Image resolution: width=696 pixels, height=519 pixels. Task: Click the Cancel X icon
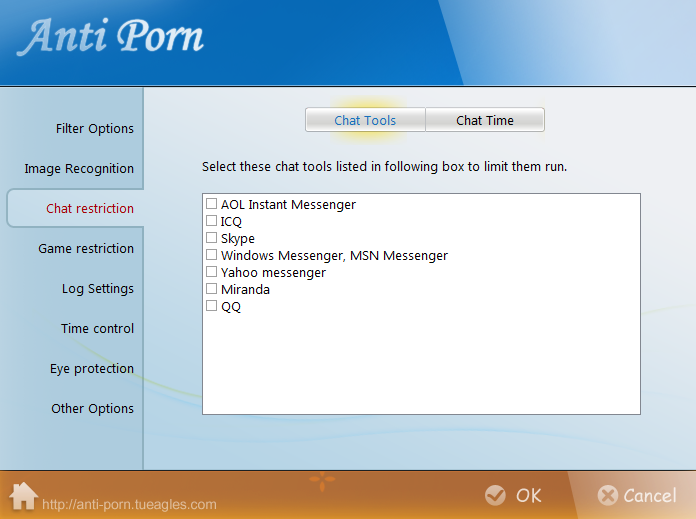click(607, 495)
